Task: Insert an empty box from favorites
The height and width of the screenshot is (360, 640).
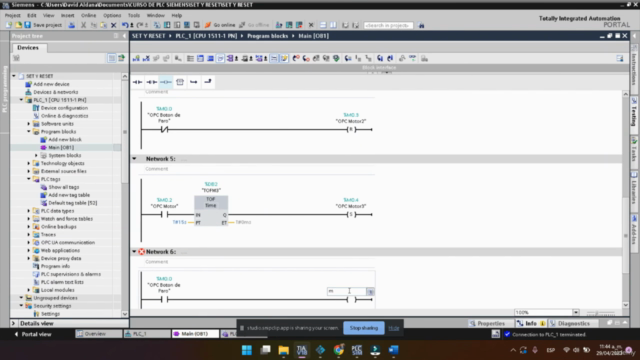Action: [180, 82]
